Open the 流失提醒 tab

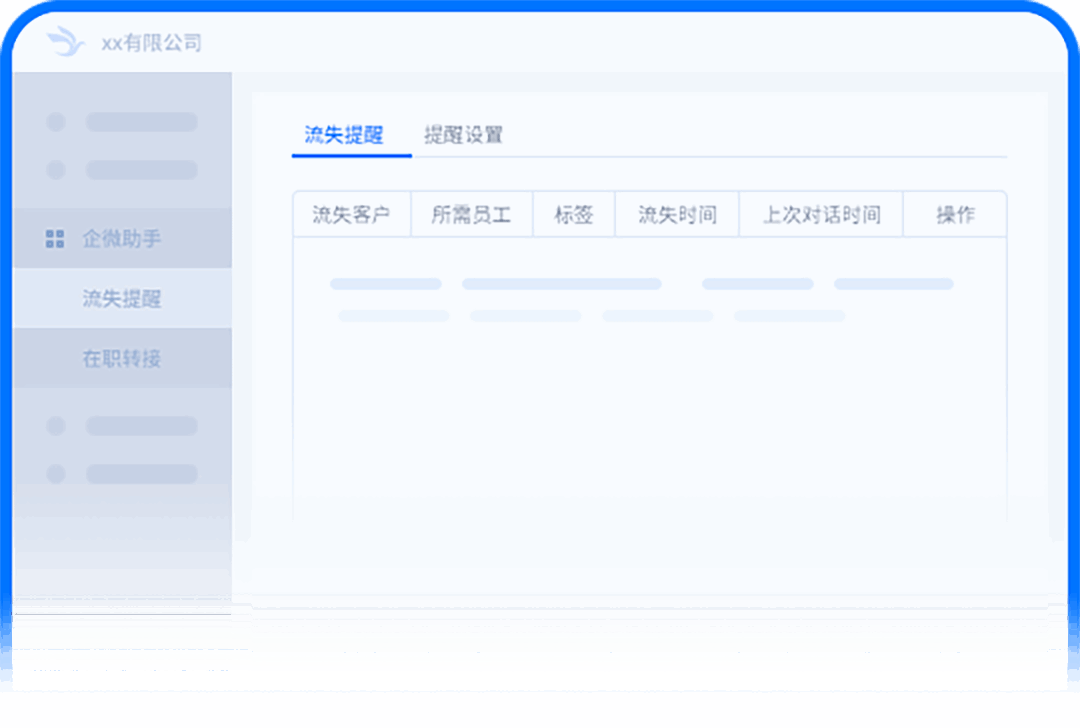point(344,136)
